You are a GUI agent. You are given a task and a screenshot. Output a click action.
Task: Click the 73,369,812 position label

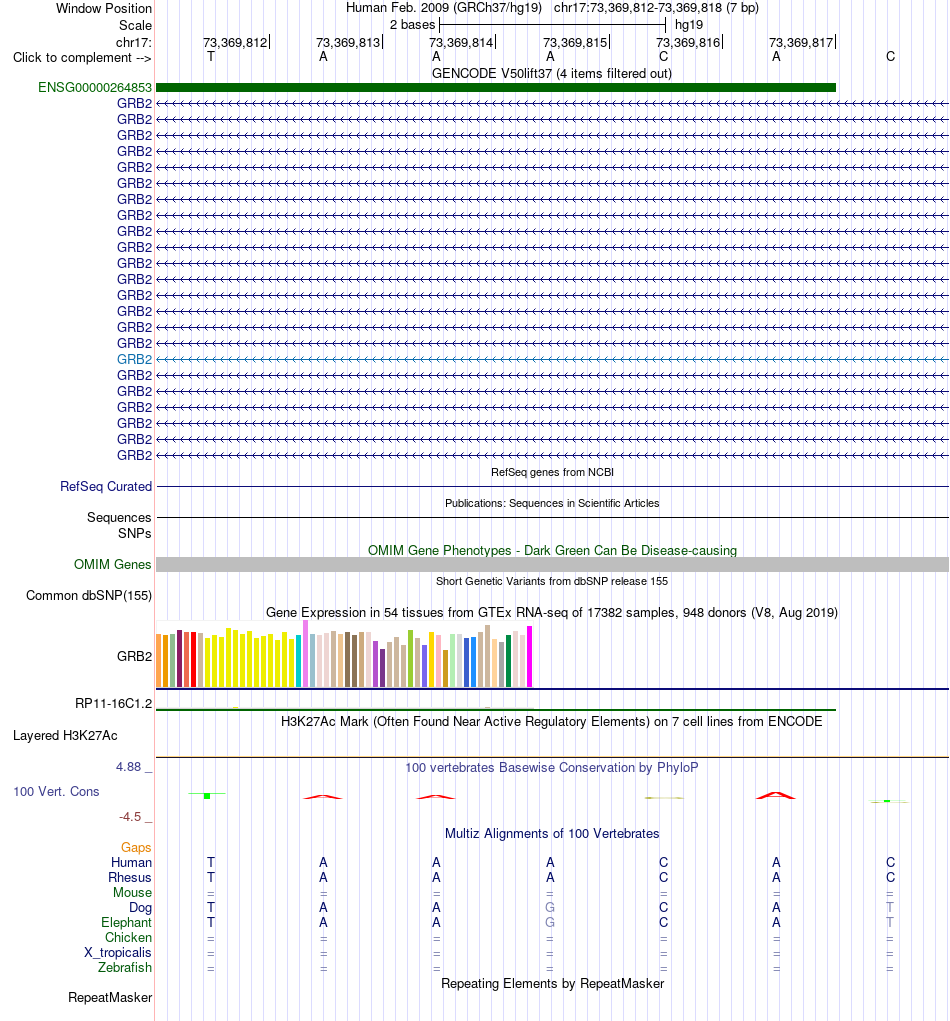(235, 42)
